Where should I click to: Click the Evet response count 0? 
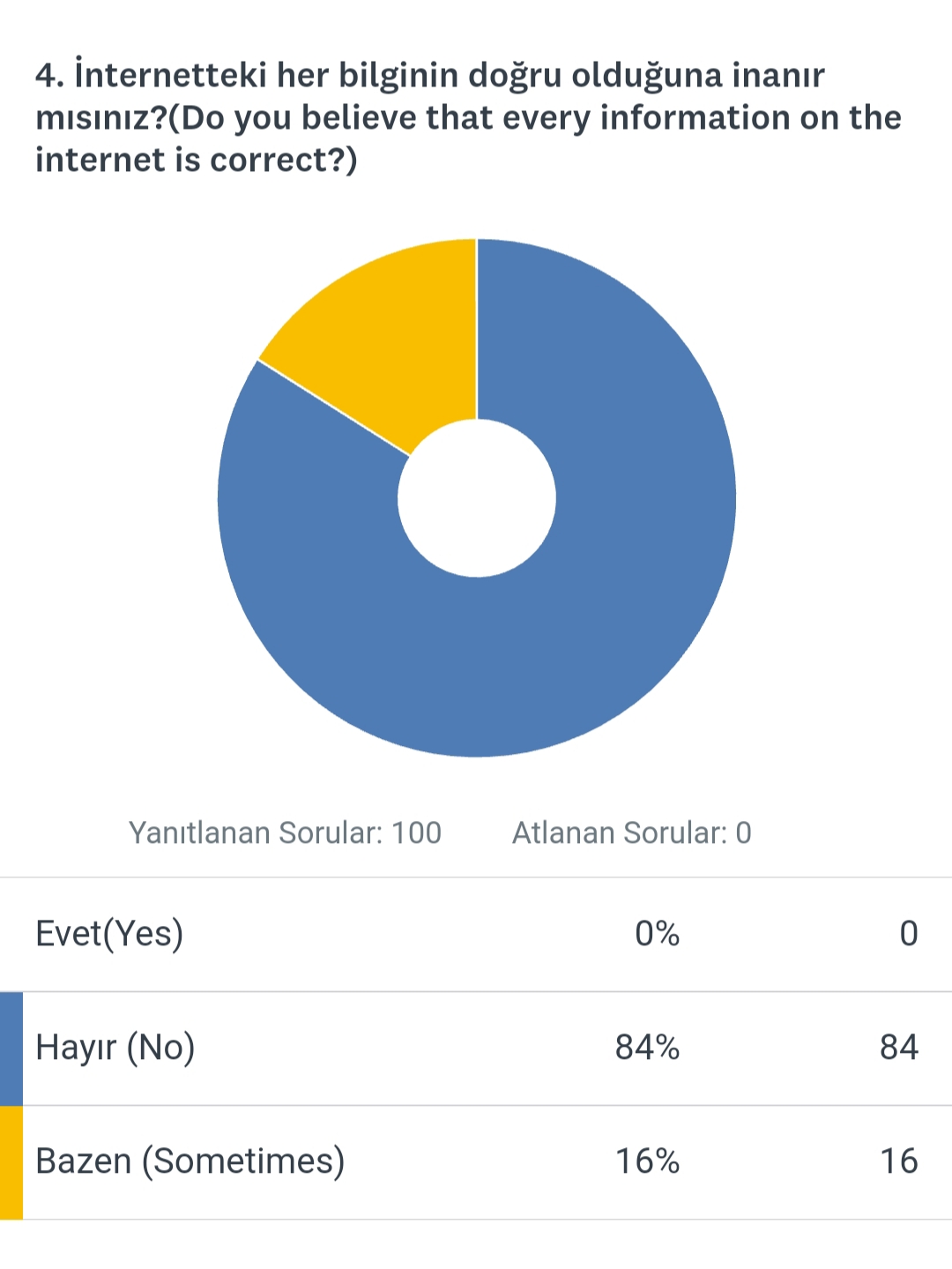(908, 934)
